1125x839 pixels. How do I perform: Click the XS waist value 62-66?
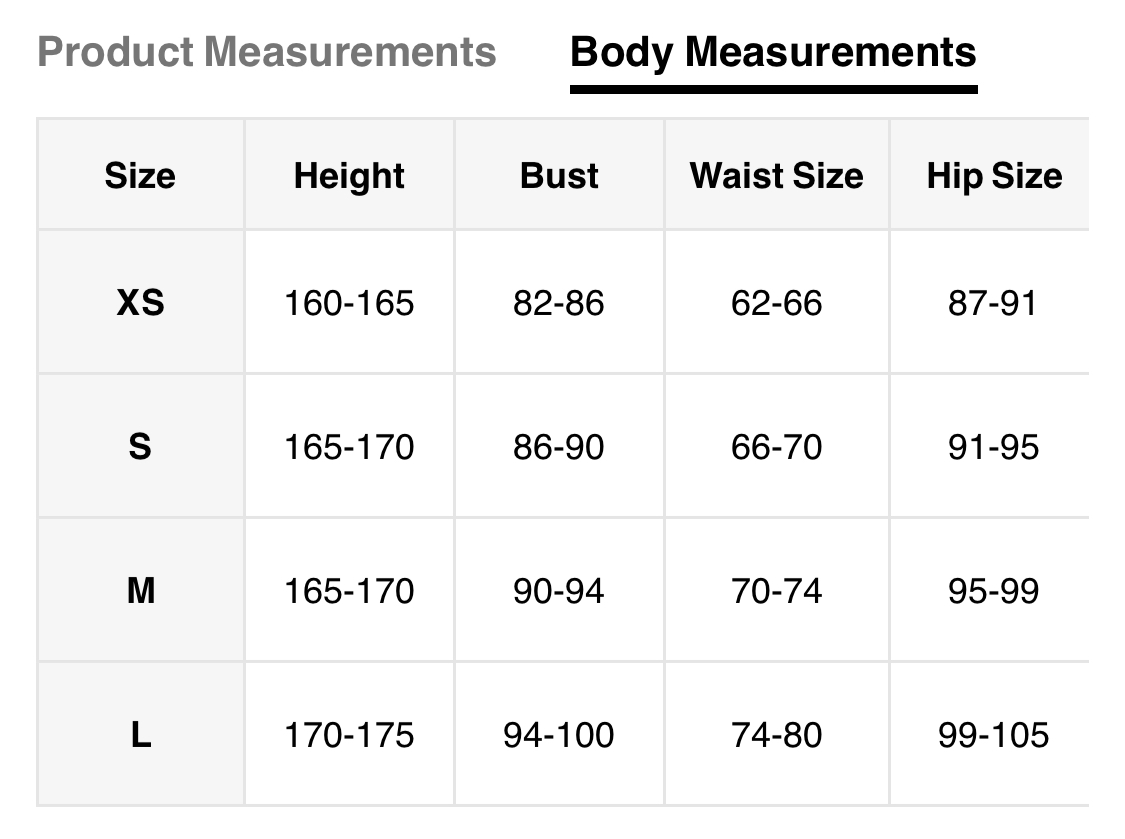click(776, 302)
